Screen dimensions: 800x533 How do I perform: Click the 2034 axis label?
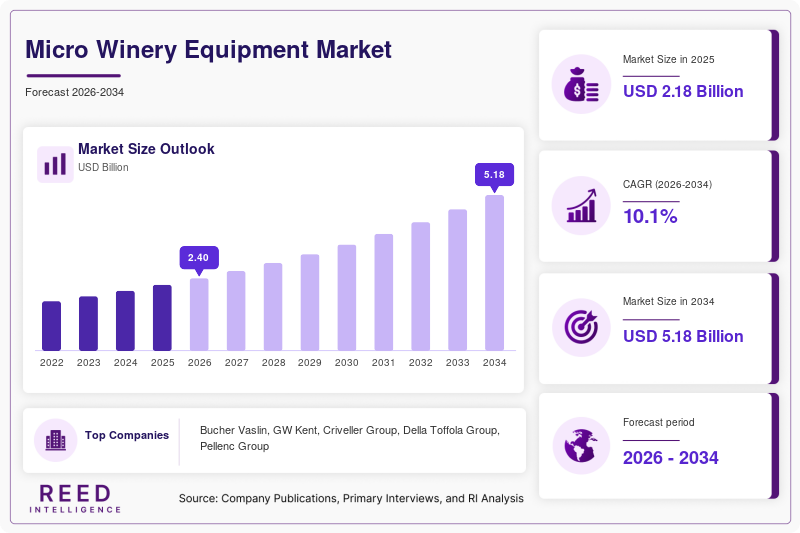point(494,363)
